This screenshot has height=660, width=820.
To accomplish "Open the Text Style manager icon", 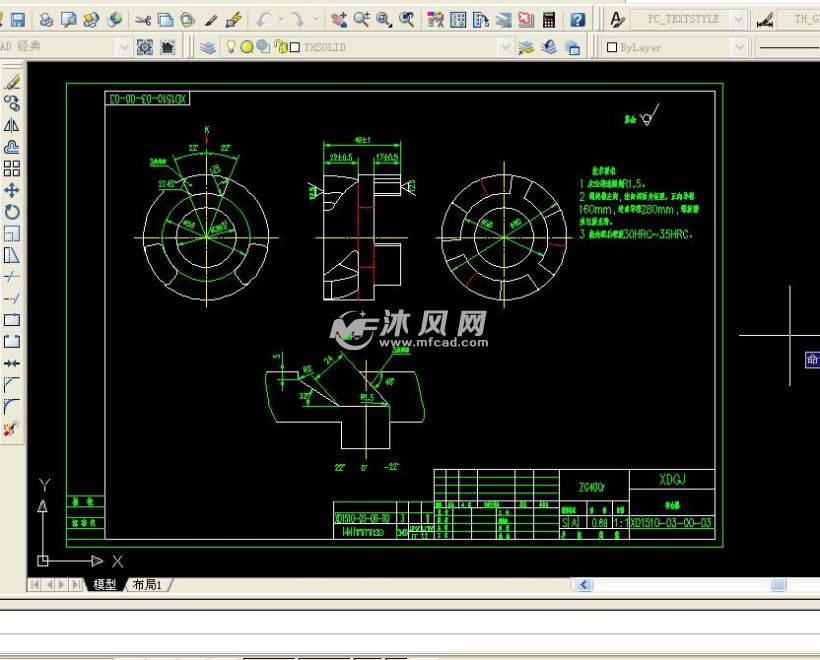I will [x=617, y=20].
